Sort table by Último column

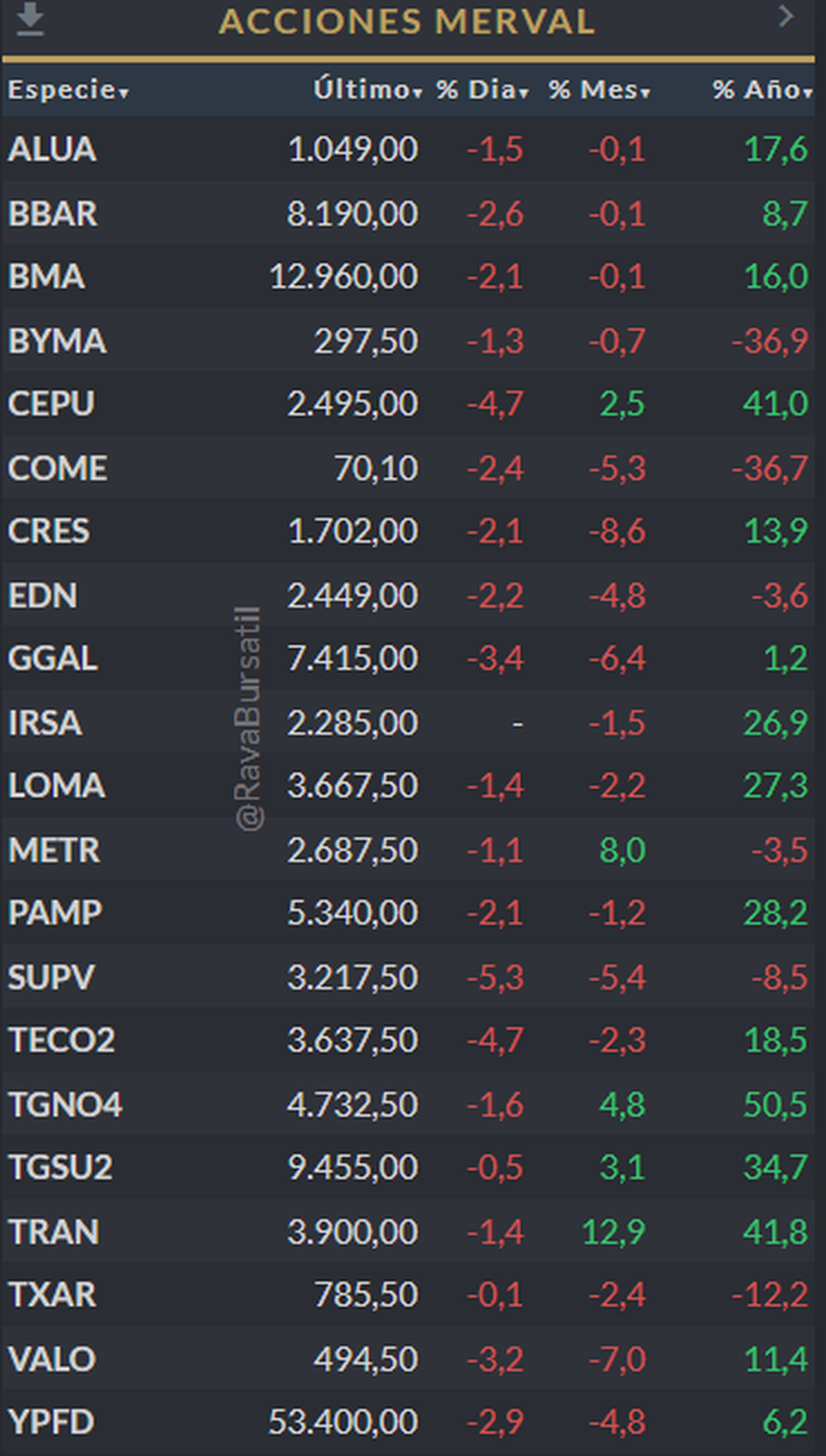tap(367, 89)
